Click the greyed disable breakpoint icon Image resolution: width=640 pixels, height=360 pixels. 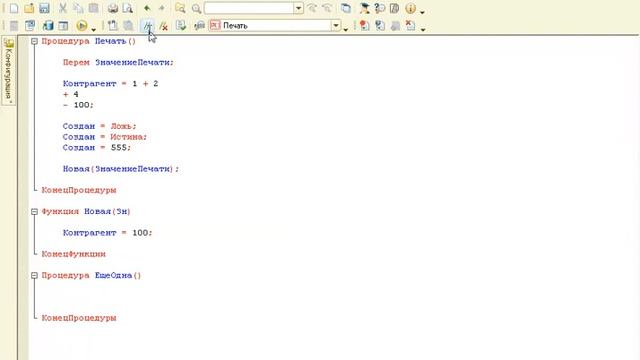[x=395, y=26]
